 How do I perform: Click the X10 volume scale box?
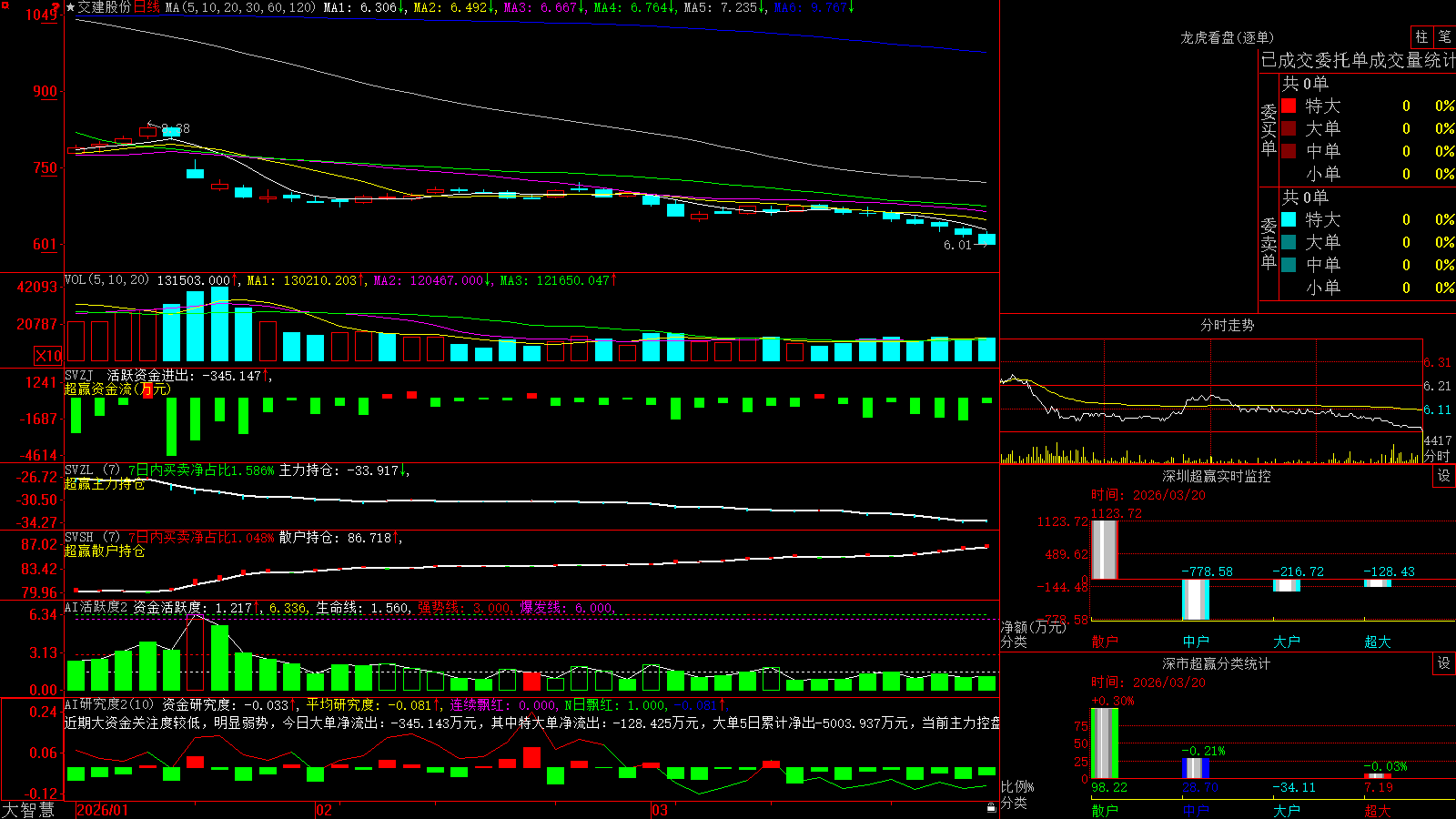click(48, 356)
